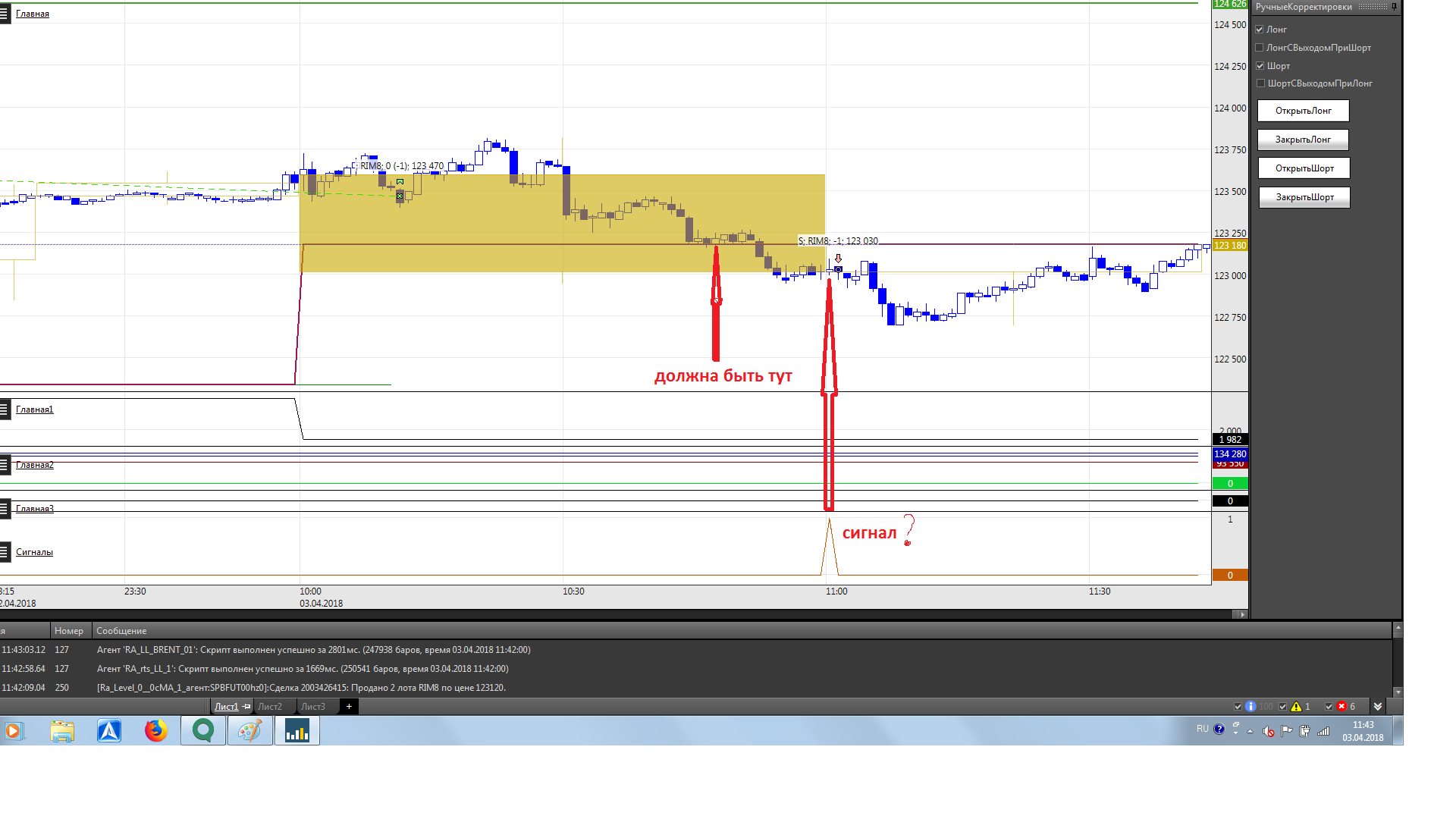1456x819 pixels.
Task: Pin the РучныеКорректировки panel
Action: point(1394,7)
